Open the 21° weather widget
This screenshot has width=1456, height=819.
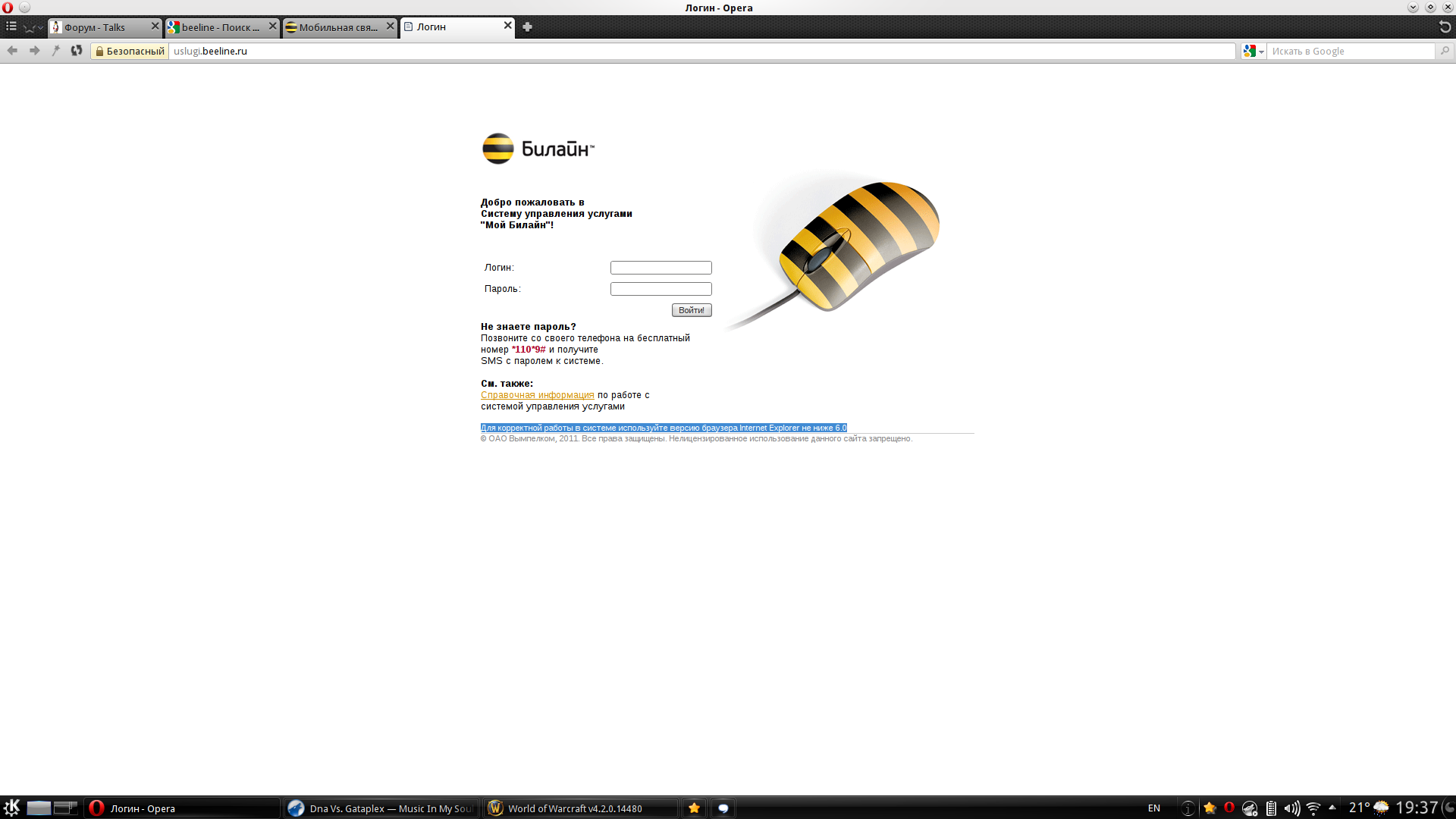(1369, 808)
